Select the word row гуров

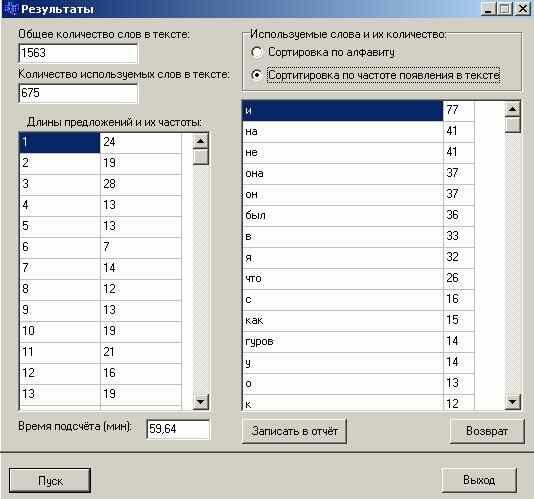click(x=358, y=342)
